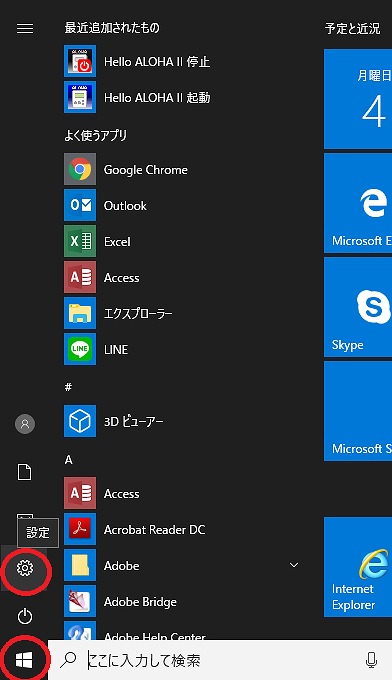Launch the Hello ALOHA II 起動 icon
This screenshot has height=680, width=392.
(80, 97)
